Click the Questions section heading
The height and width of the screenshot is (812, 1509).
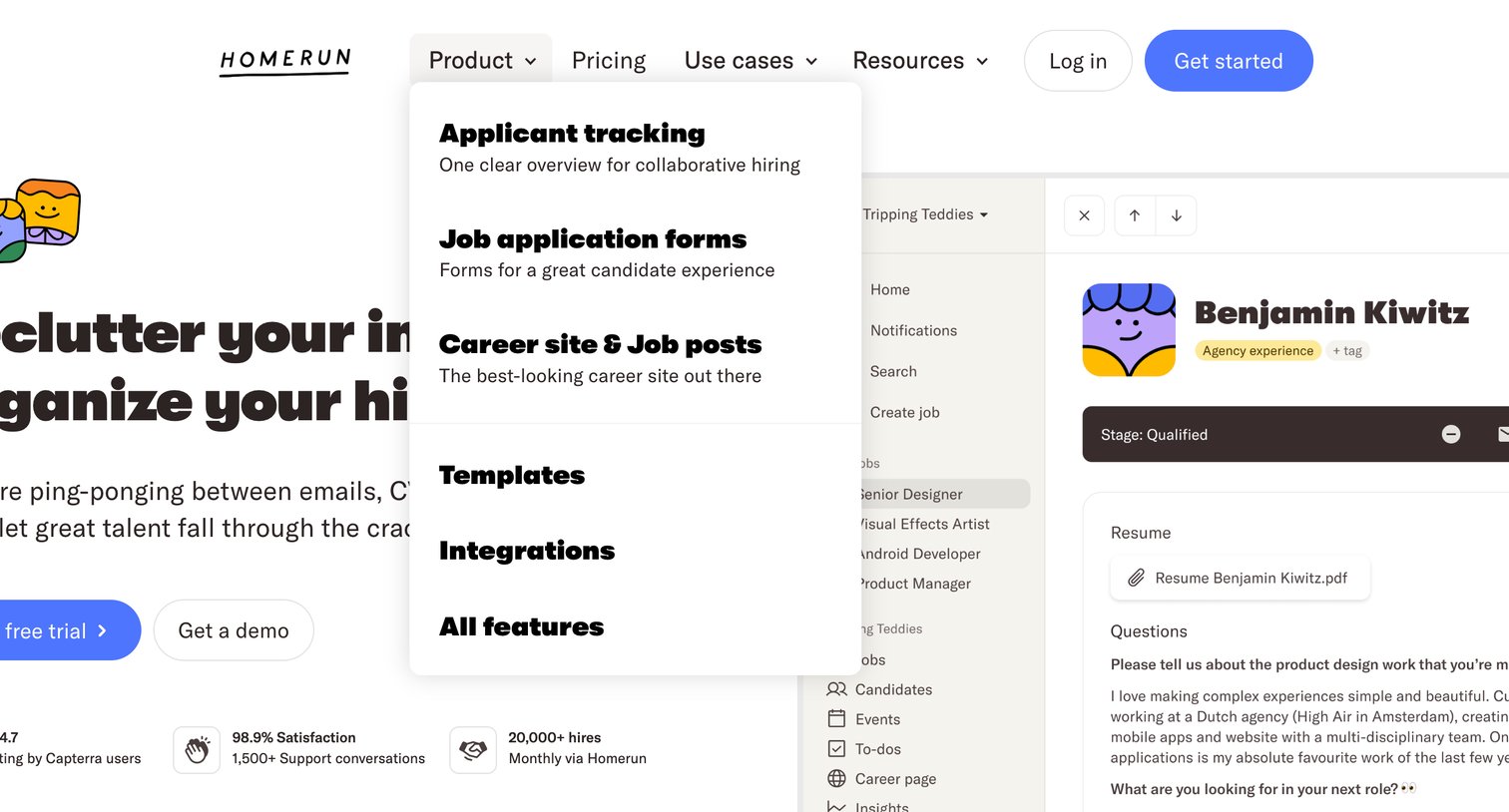pos(1149,631)
